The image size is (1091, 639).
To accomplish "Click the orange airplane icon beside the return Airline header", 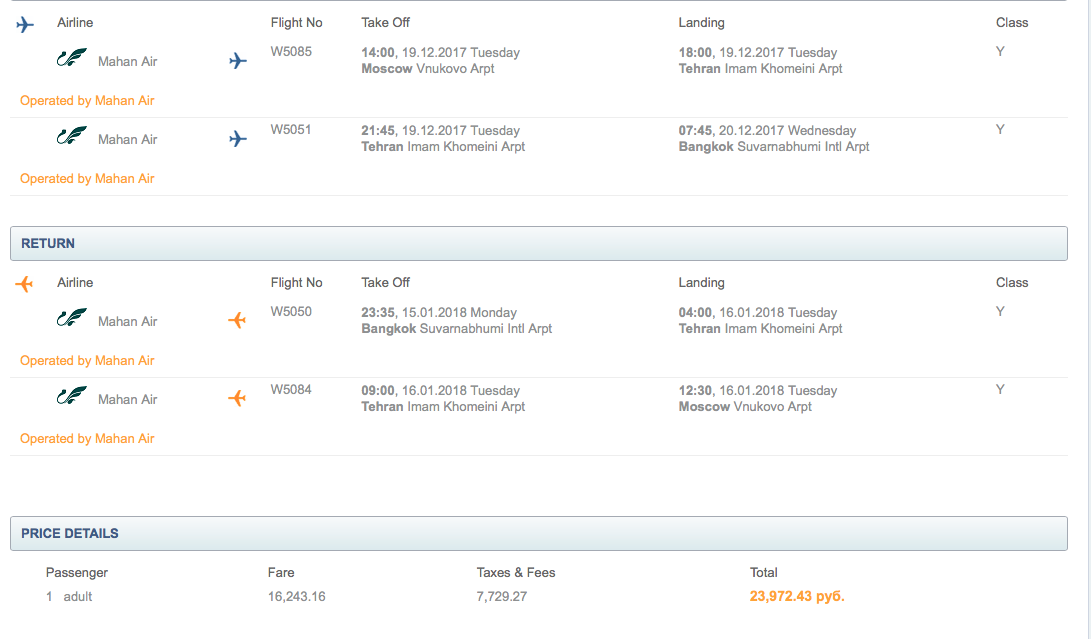I will (x=25, y=284).
